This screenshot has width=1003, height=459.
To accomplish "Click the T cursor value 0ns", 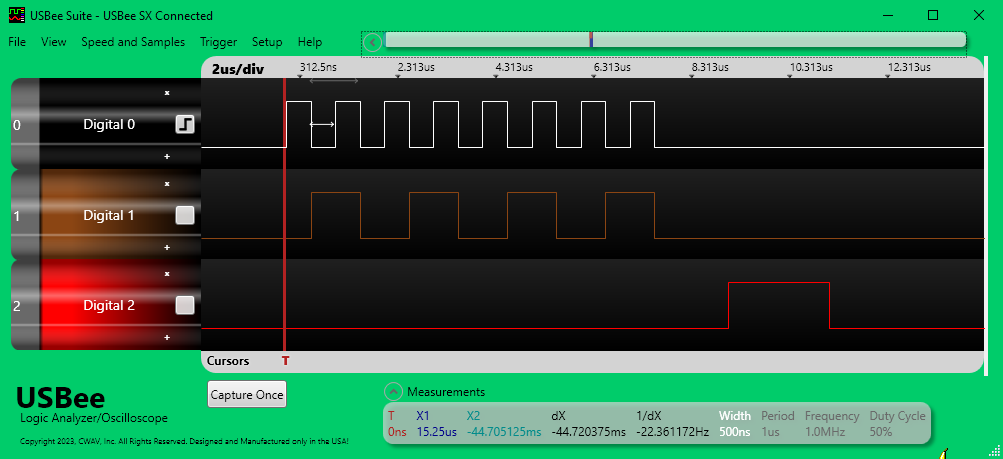I will click(x=397, y=432).
